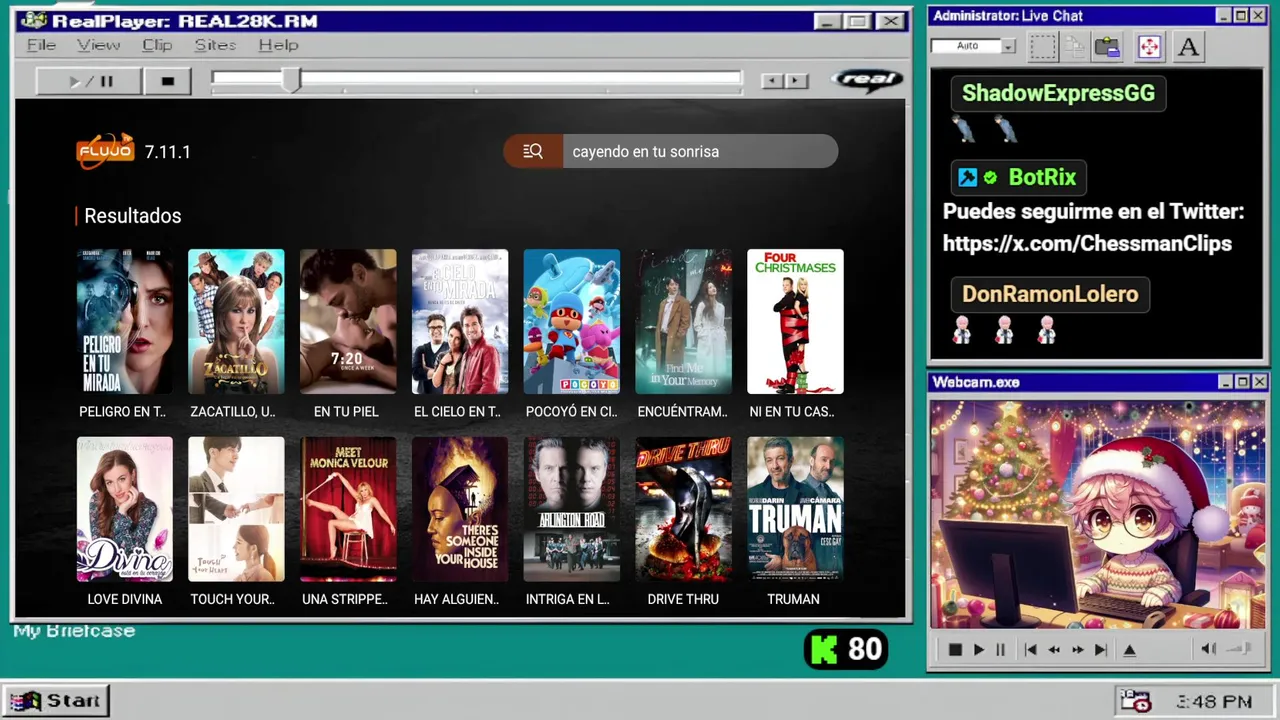Viewport: 1280px width, 720px height.
Task: Open the Meet Monica Velour poster
Action: (348, 509)
